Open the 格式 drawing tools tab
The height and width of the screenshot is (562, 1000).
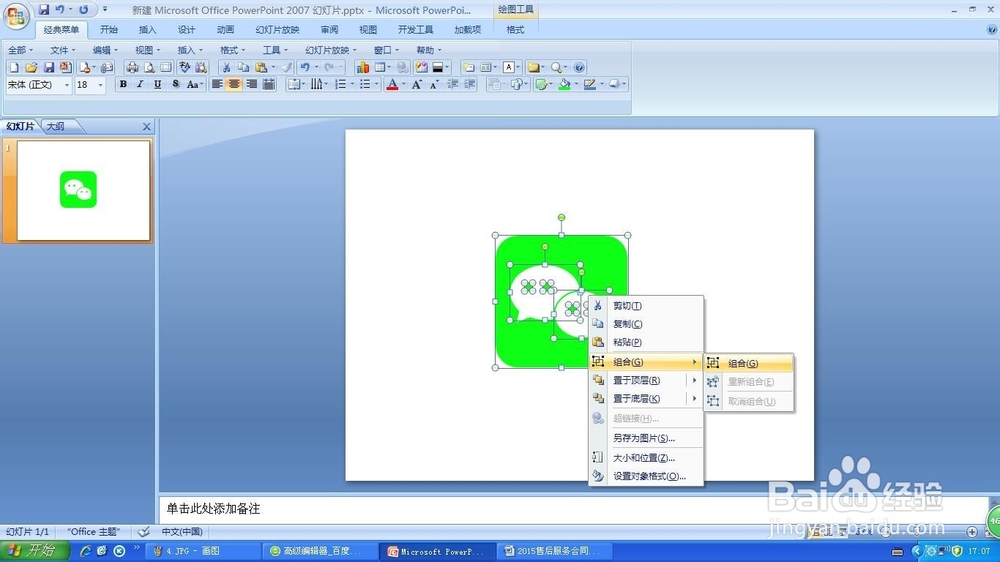pyautogui.click(x=515, y=29)
